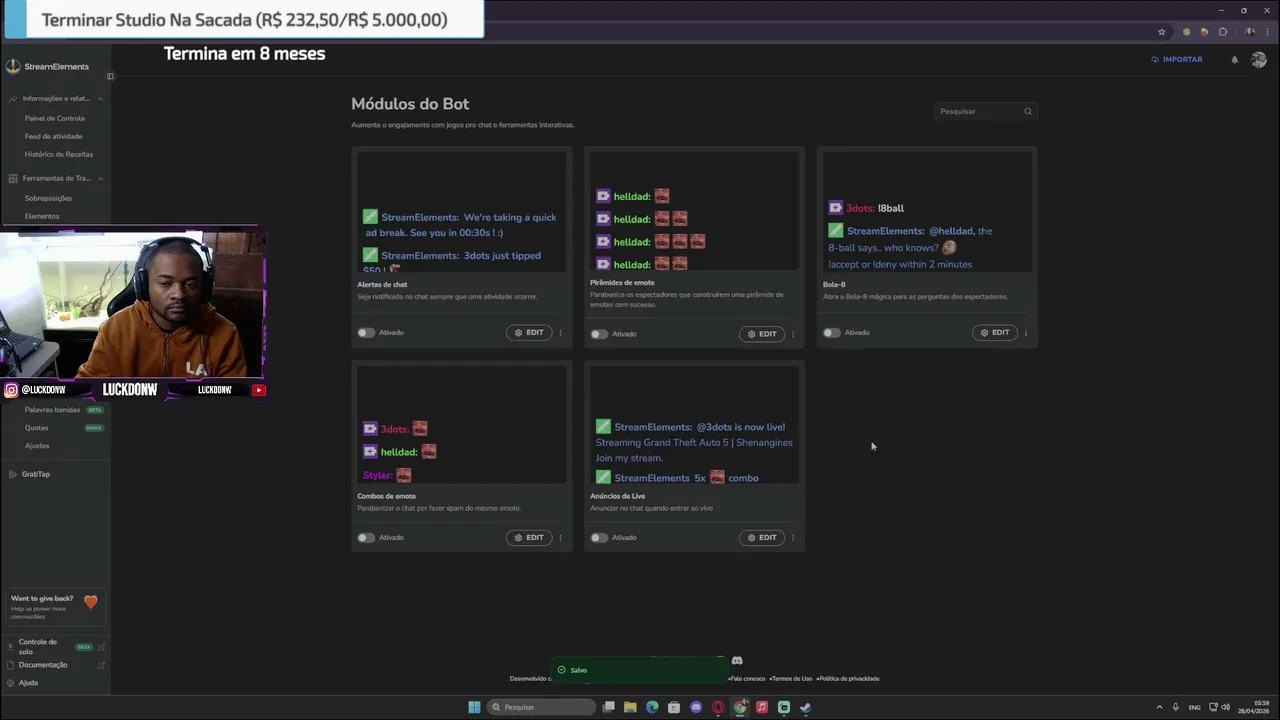Viewport: 1280px width, 720px height.
Task: Enable the Pirâmides de emote toggle
Action: tap(599, 334)
